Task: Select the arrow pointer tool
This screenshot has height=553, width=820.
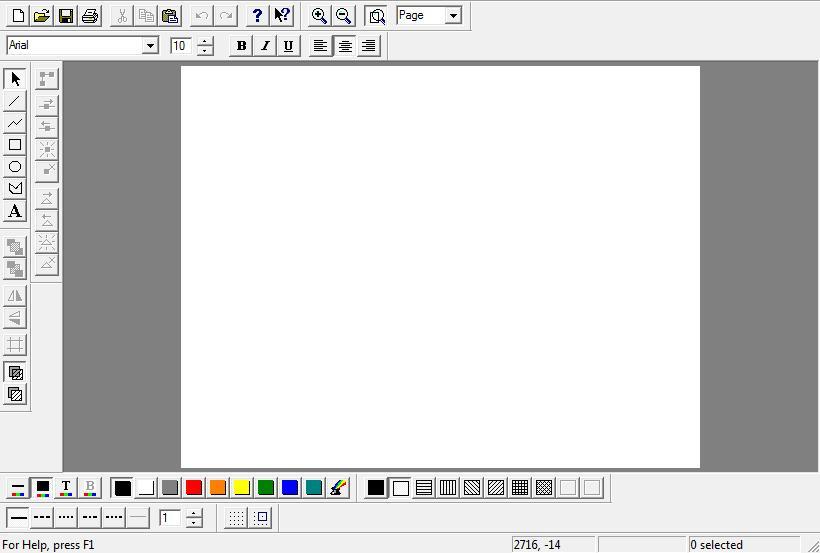Action: 15,79
